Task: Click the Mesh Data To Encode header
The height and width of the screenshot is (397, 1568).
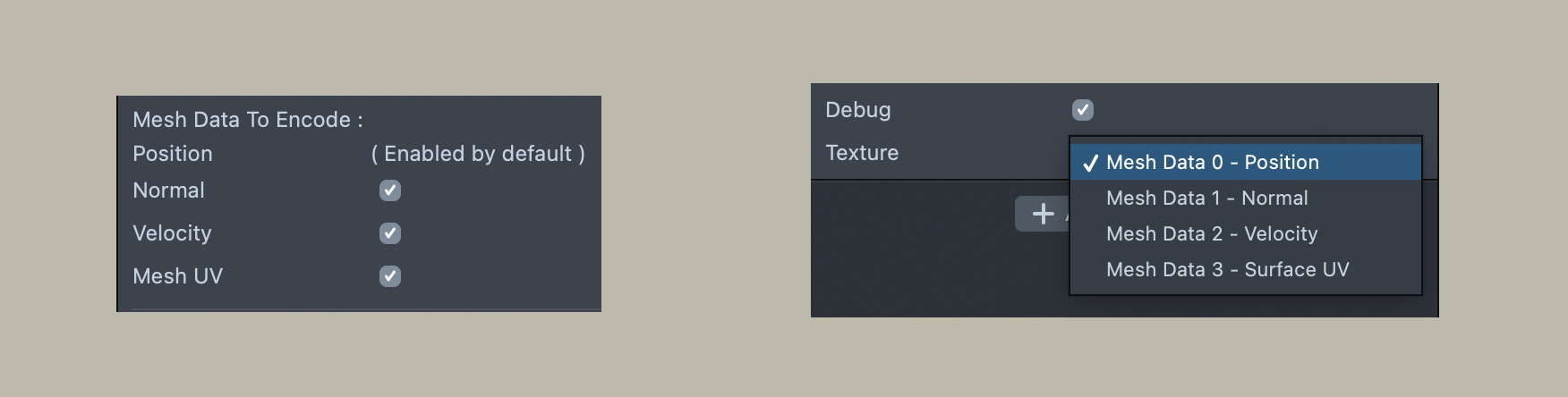Action: tap(247, 120)
